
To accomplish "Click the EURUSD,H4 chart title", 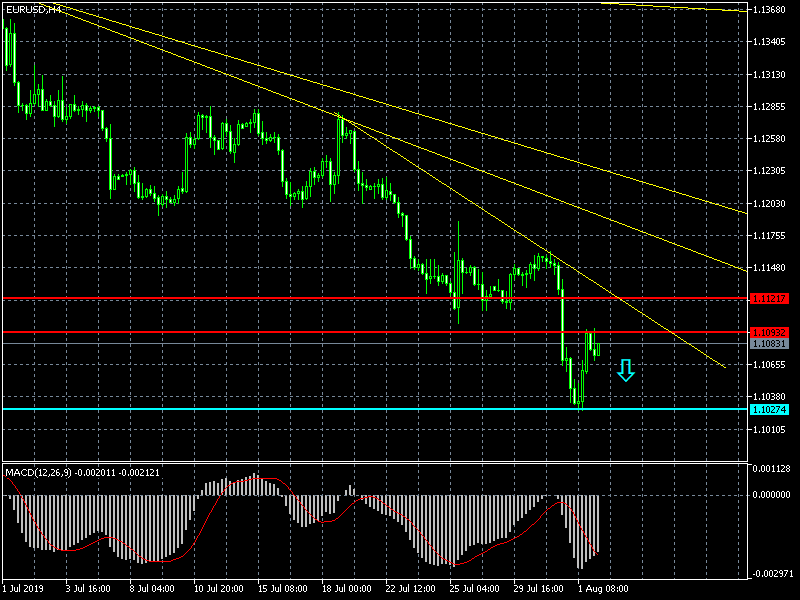I will point(33,9).
